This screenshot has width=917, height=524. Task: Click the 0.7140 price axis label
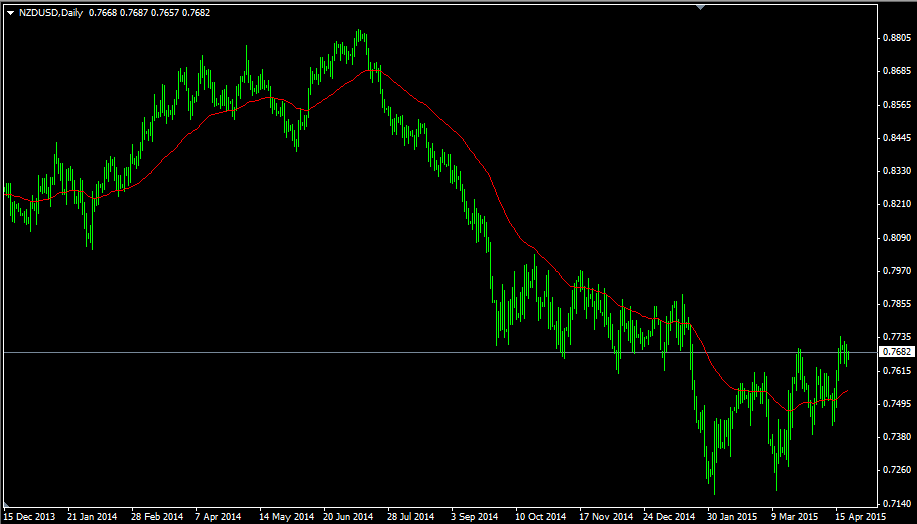897,503
